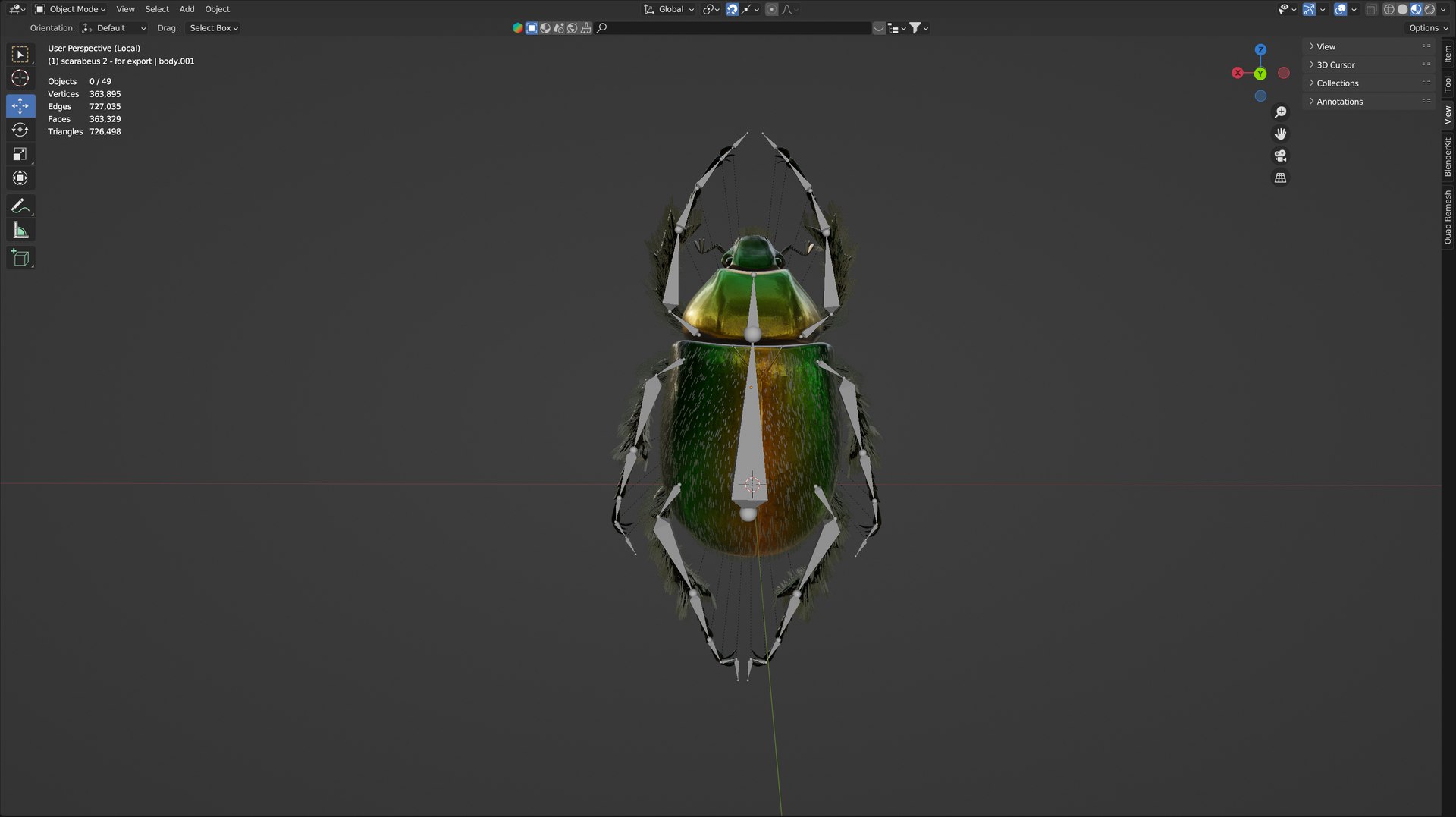
Task: Open the Add menu
Action: coord(187,9)
